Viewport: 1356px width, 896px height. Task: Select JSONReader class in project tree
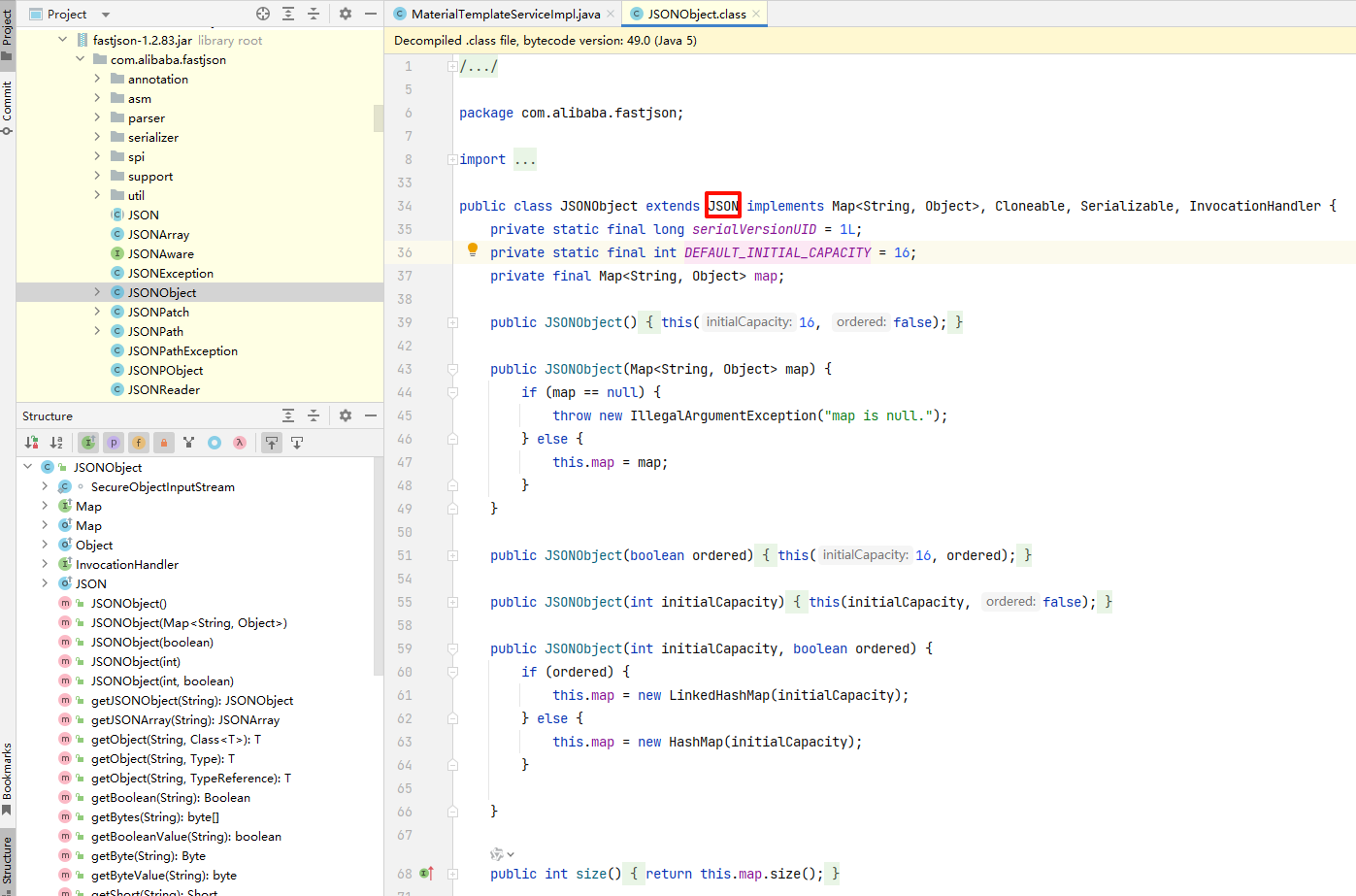163,389
